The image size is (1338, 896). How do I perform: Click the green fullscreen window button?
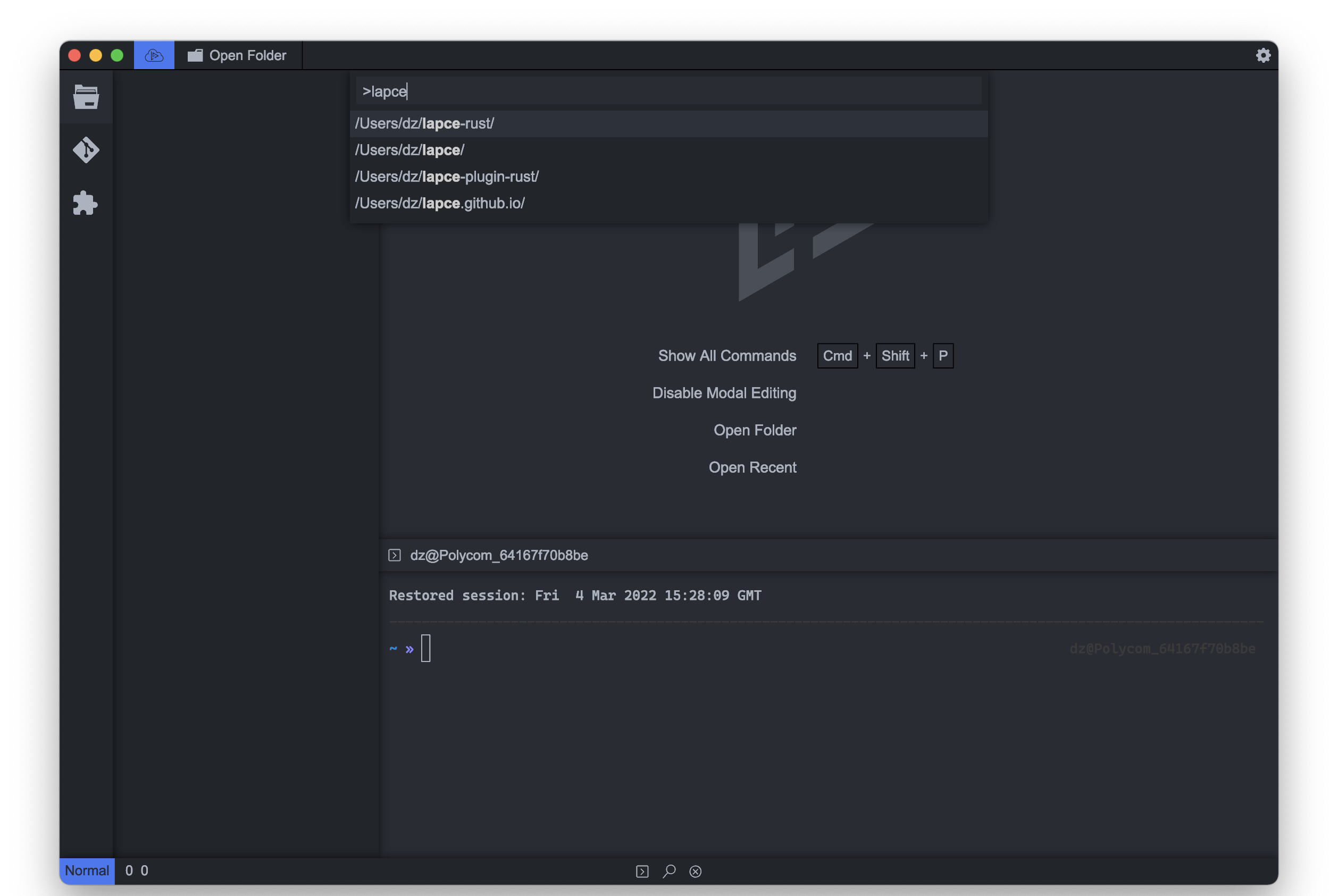click(x=117, y=55)
